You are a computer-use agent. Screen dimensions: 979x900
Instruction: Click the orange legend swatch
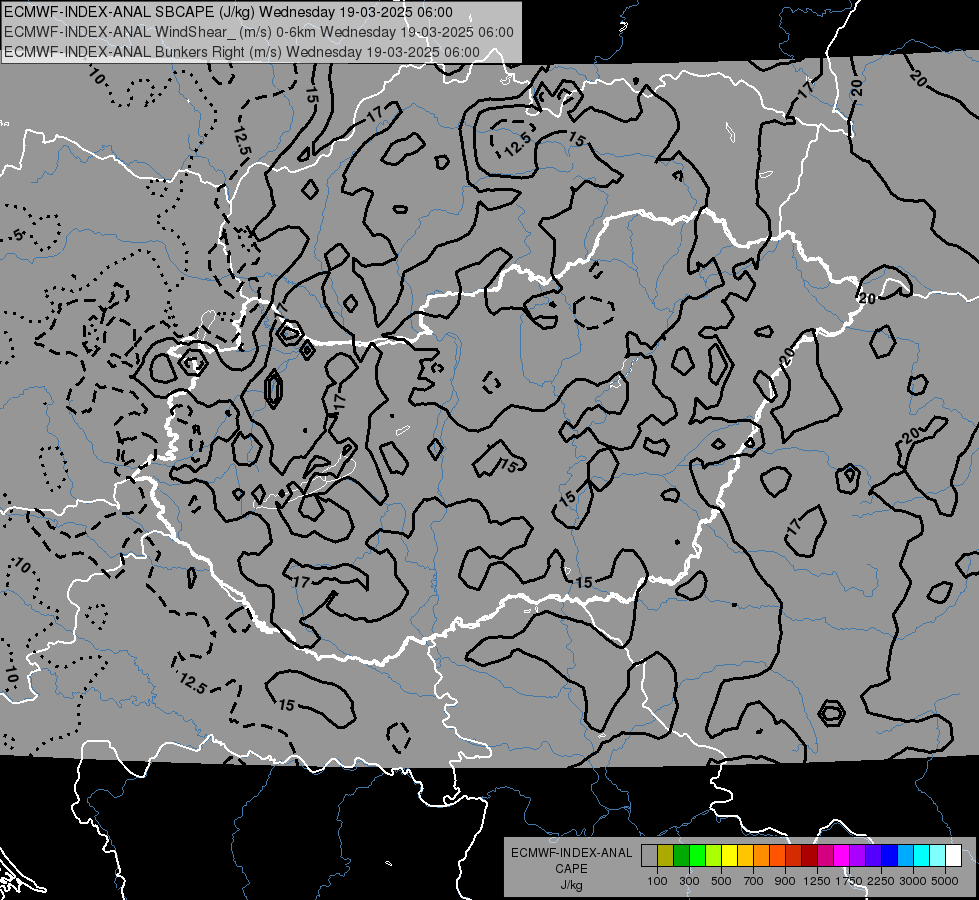(x=761, y=856)
